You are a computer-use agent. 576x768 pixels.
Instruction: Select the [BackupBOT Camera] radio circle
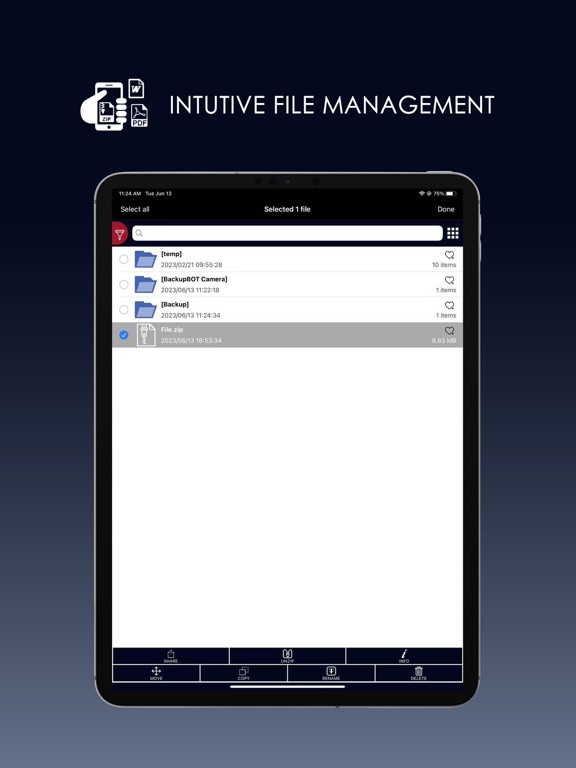tap(124, 285)
